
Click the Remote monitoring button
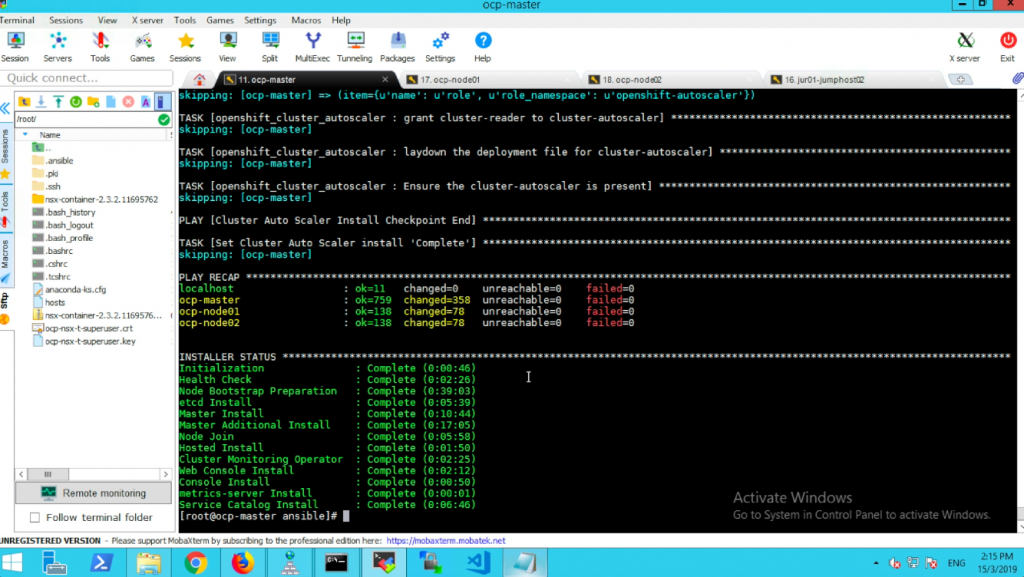coord(93,493)
